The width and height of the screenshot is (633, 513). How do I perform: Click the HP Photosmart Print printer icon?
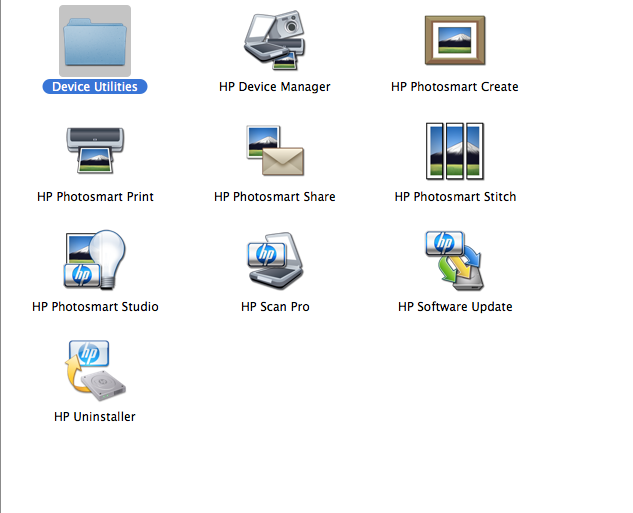pyautogui.click(x=95, y=150)
